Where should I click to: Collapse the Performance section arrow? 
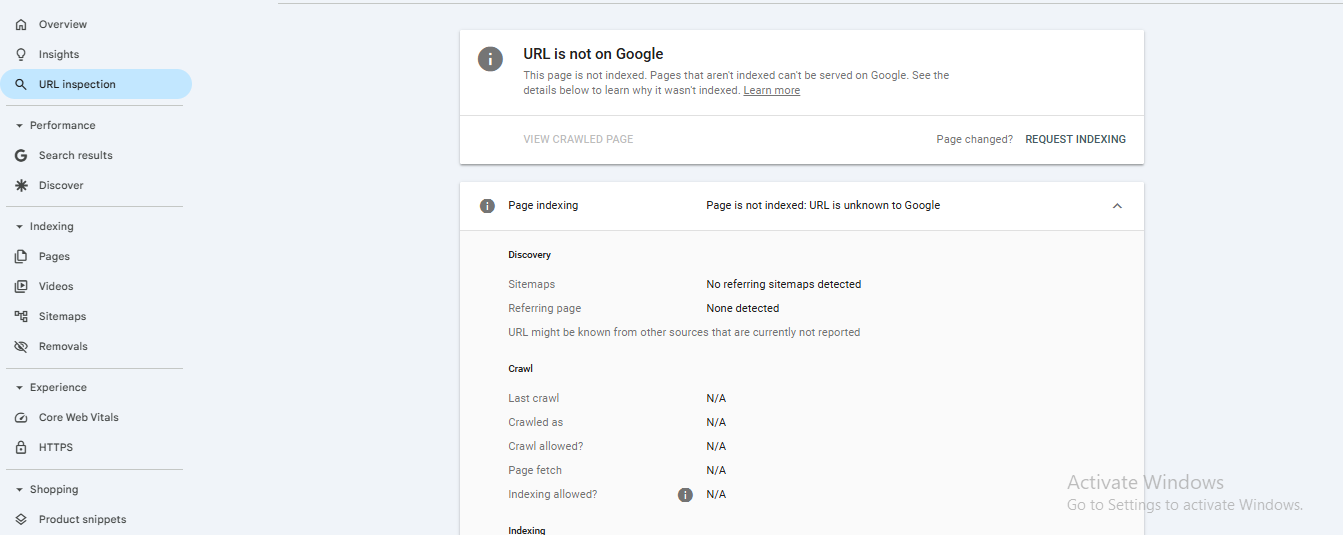click(x=19, y=126)
